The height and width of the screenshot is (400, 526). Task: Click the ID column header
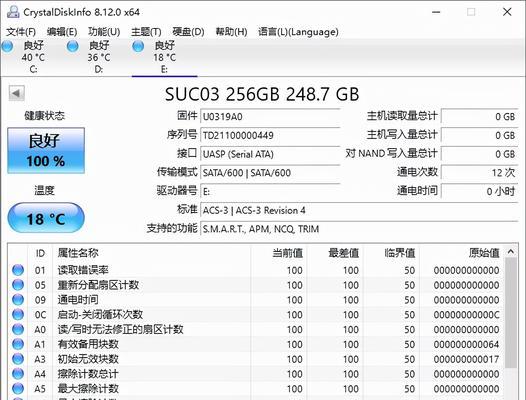pos(40,253)
